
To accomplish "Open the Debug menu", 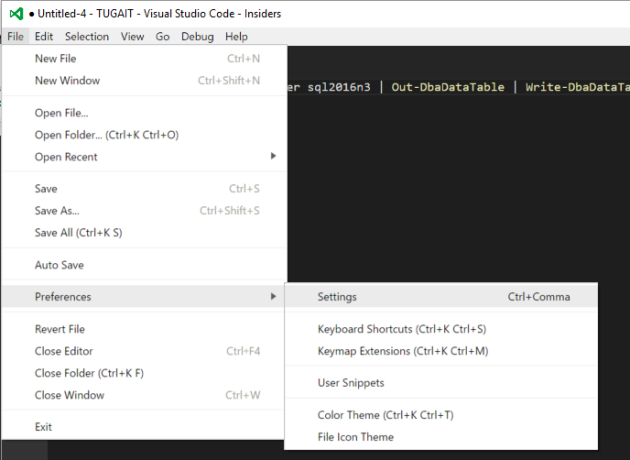I will [197, 37].
